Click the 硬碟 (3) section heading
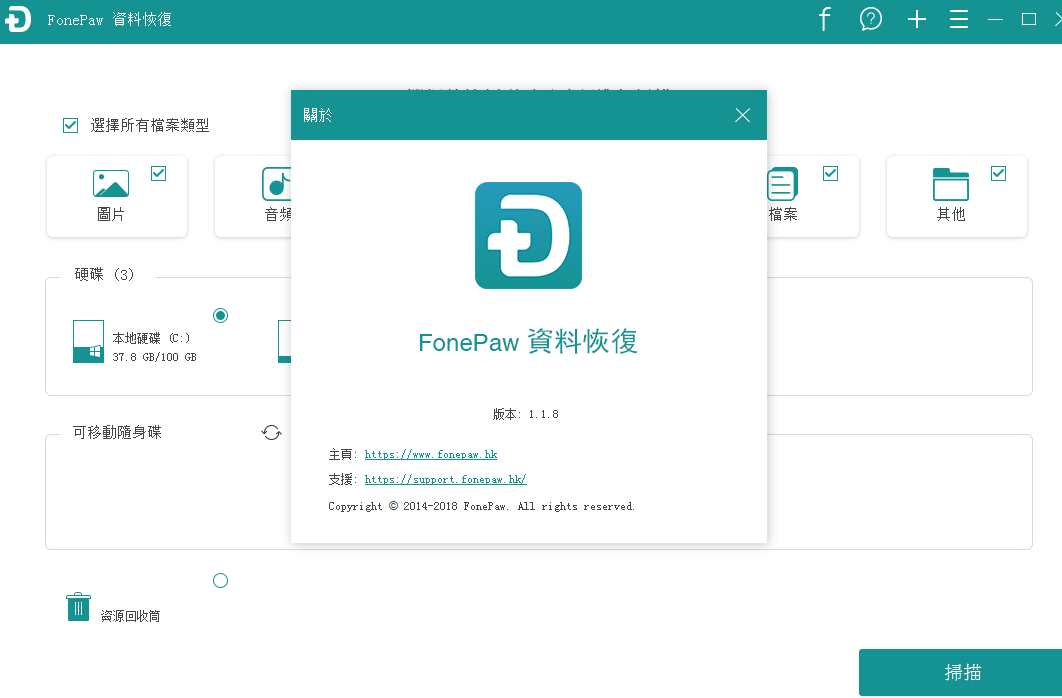Image resolution: width=1062 pixels, height=698 pixels. tap(104, 274)
